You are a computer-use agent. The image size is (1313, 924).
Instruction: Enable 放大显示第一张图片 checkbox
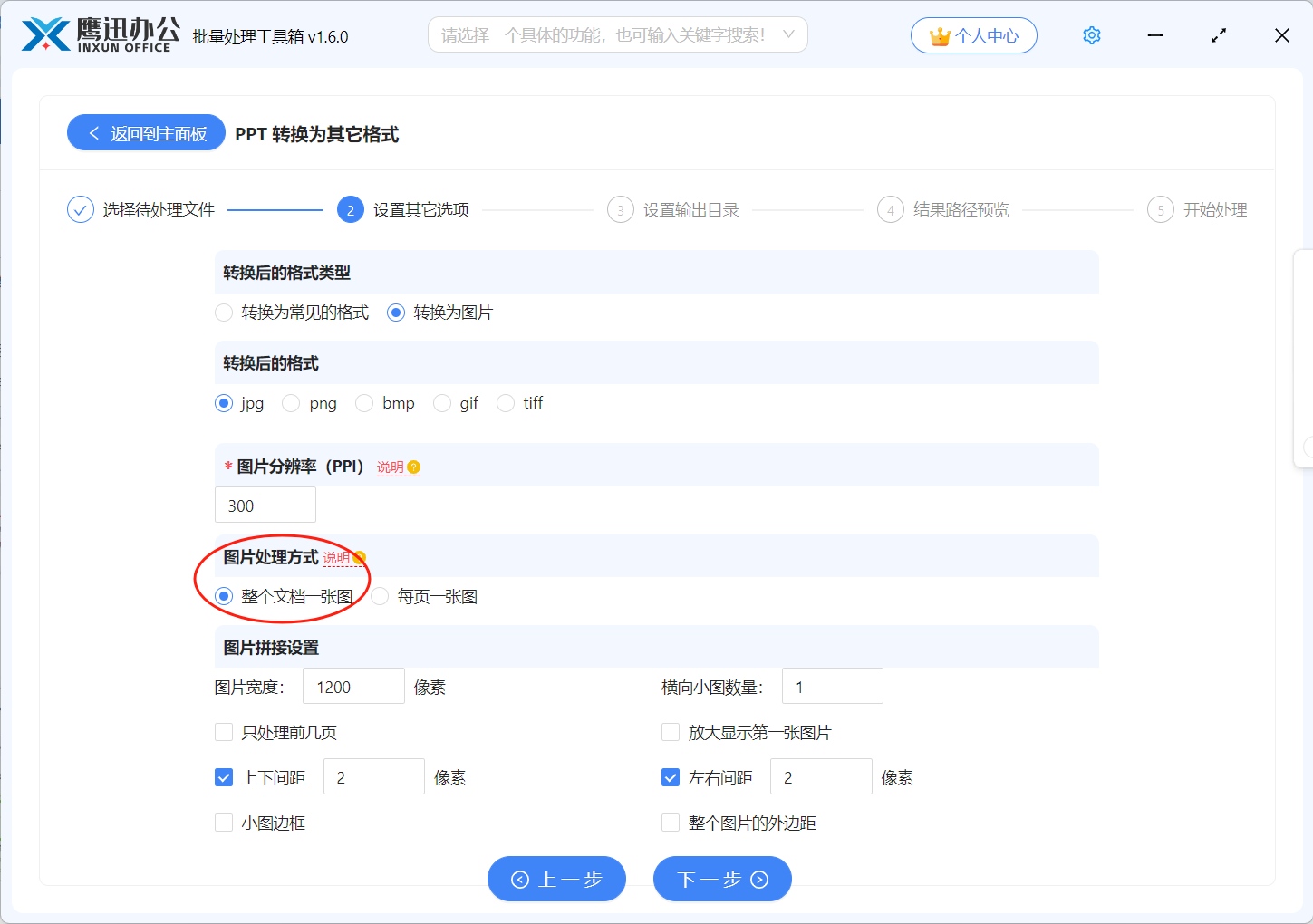pyautogui.click(x=671, y=732)
